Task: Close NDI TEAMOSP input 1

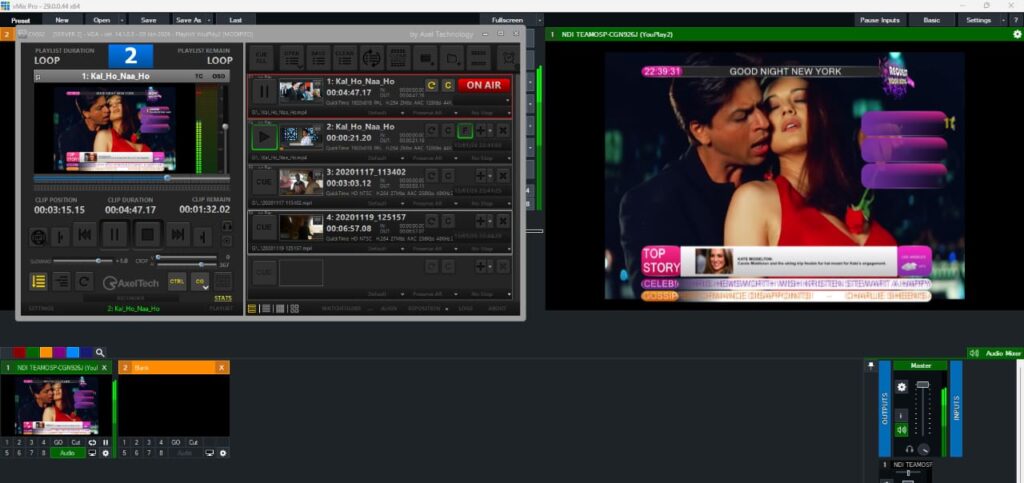Action: point(104,368)
